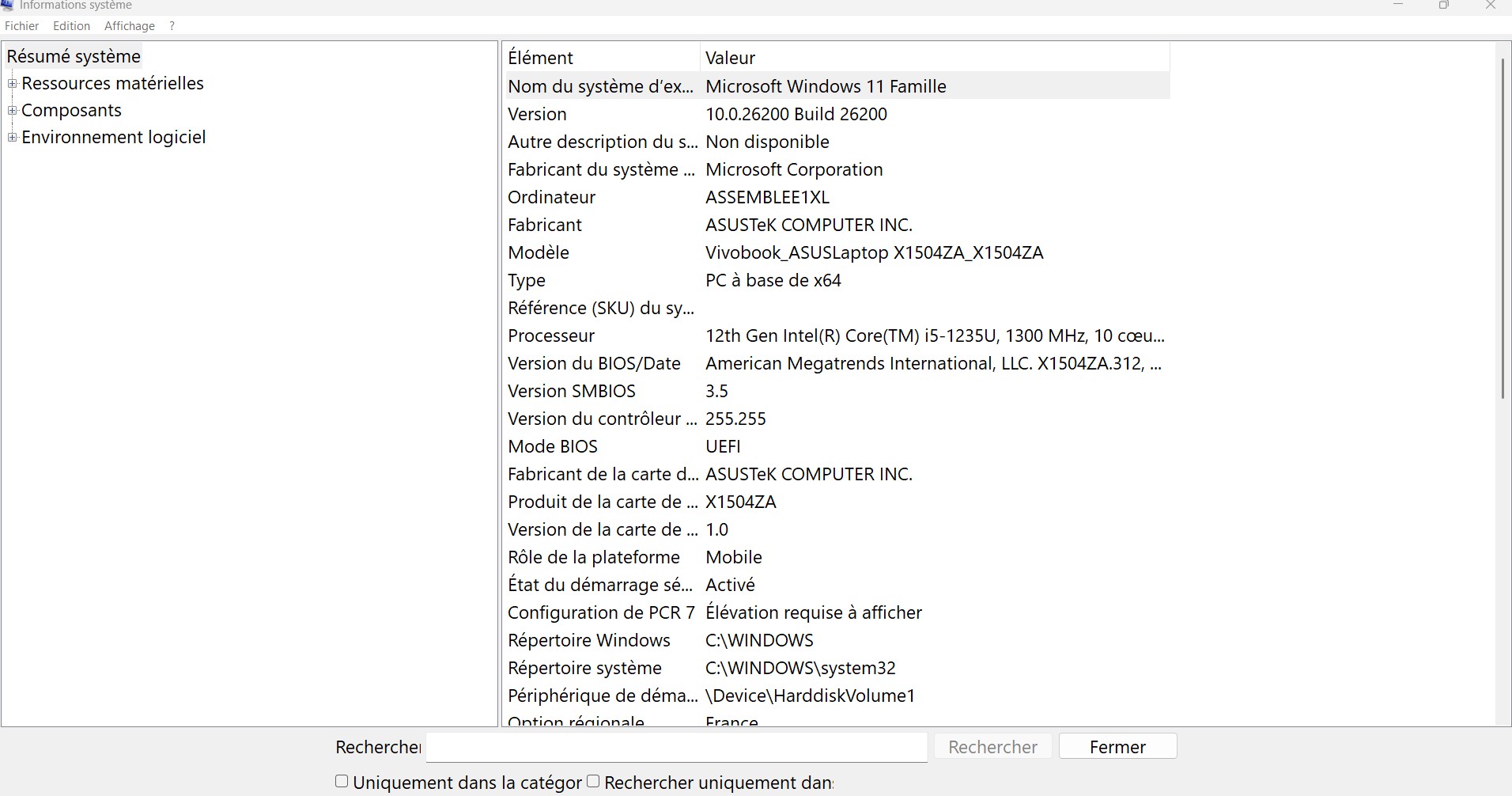Tick Uniquement dans la catégorie checkbox
This screenshot has height=796, width=1512.
(x=342, y=782)
